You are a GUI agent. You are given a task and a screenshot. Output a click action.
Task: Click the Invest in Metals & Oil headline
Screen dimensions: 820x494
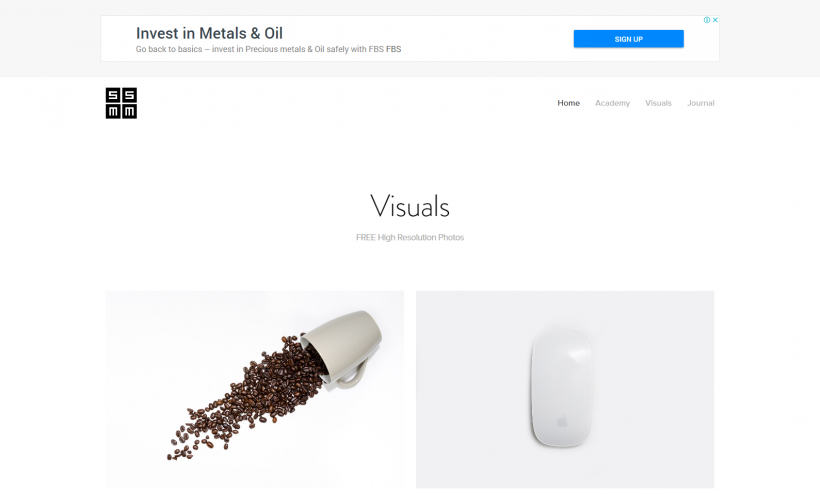click(209, 33)
